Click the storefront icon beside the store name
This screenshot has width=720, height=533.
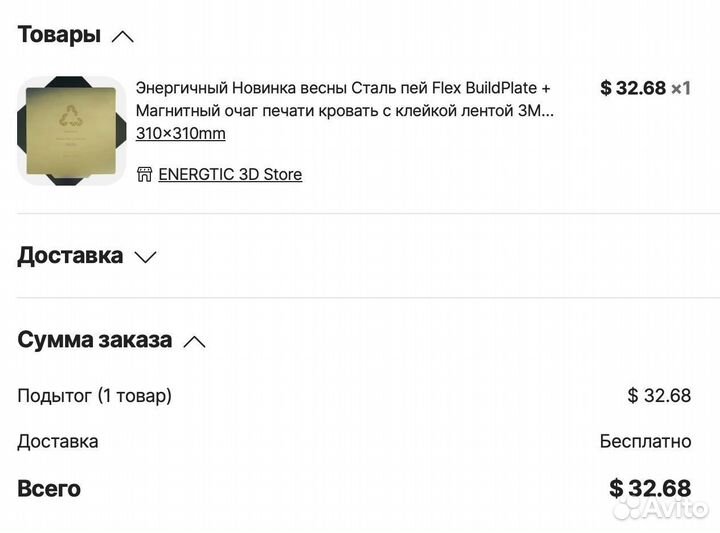(x=145, y=174)
